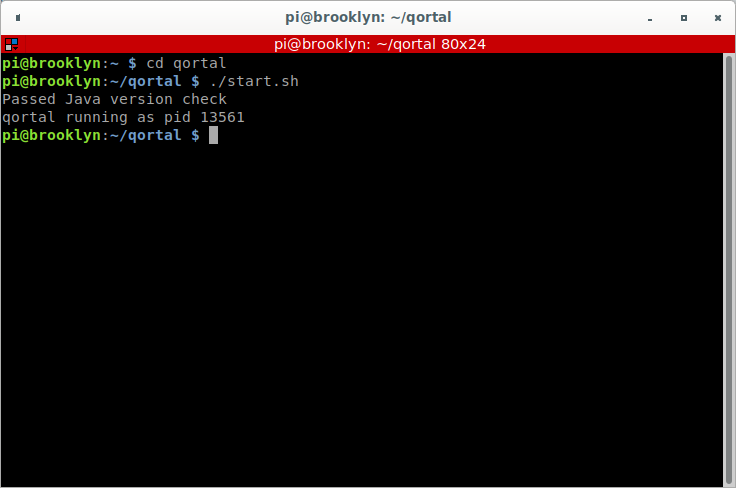Click the first green pi@brooklyn prompt
736x488 pixels.
pos(51,63)
